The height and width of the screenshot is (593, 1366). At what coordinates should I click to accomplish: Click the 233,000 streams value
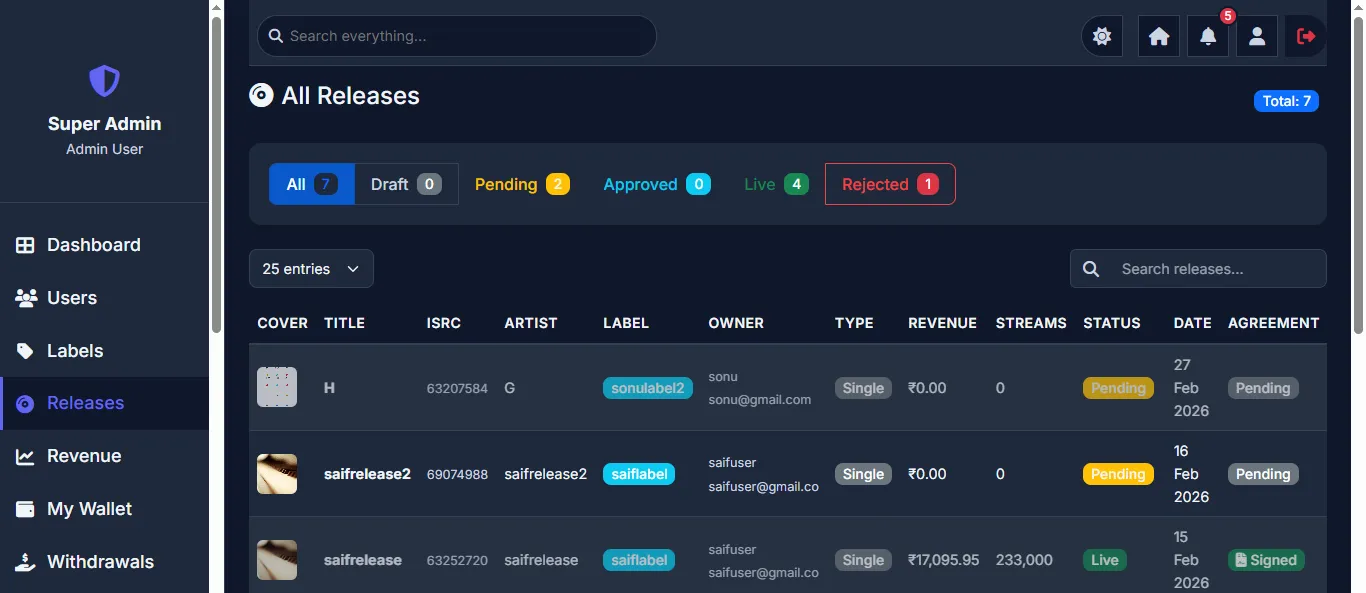(x=1024, y=560)
